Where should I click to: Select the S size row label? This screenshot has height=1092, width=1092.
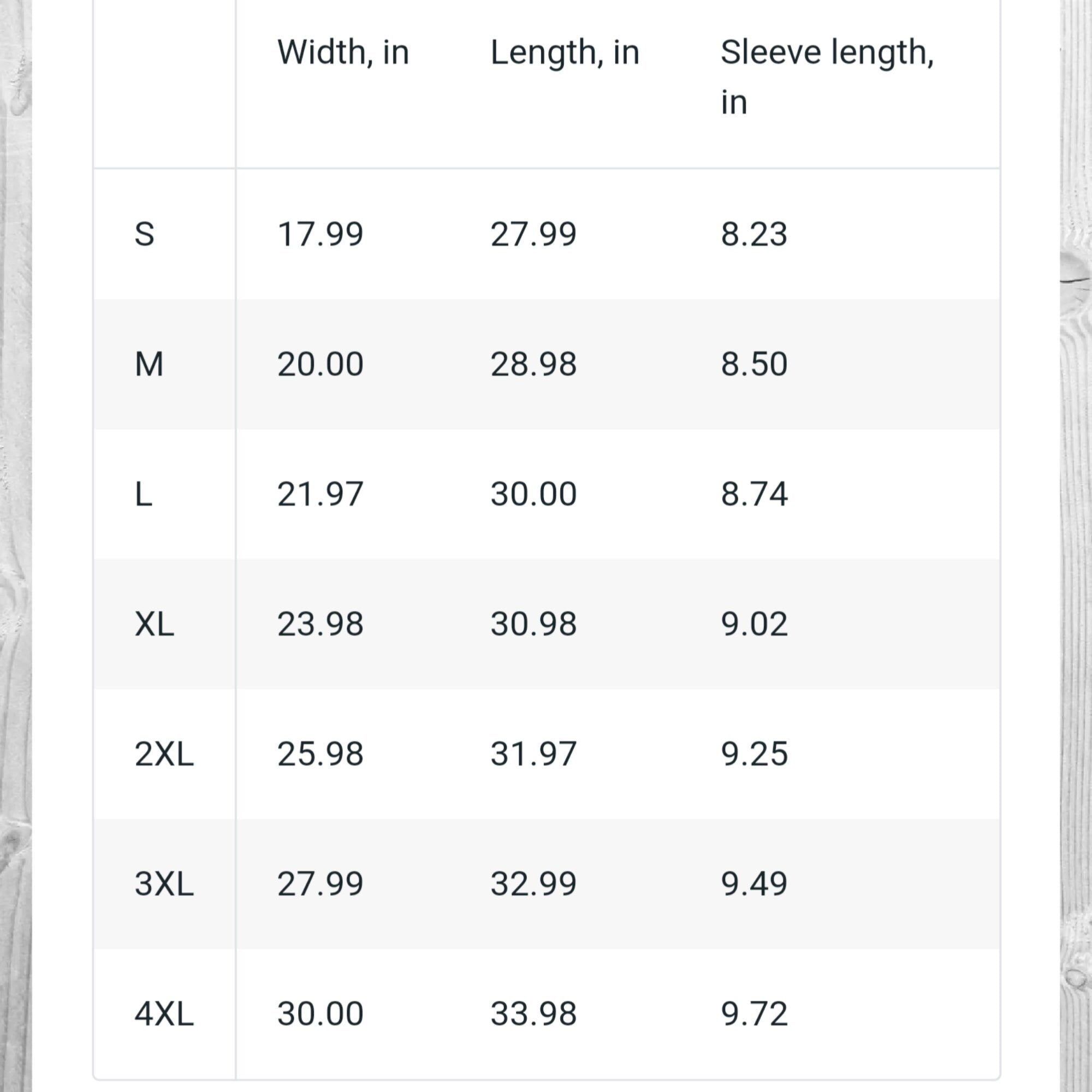point(144,234)
